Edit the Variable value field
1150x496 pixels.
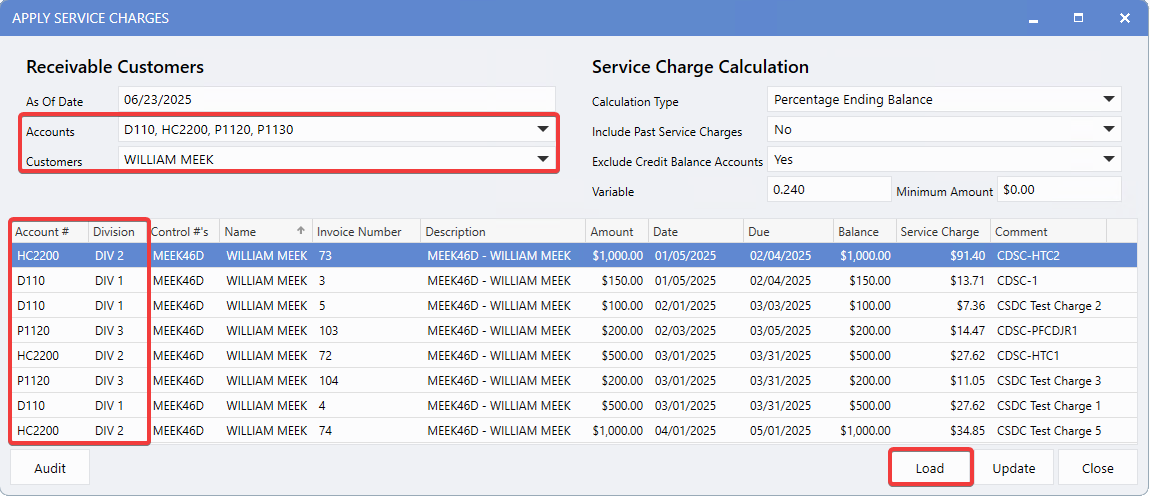click(x=827, y=190)
